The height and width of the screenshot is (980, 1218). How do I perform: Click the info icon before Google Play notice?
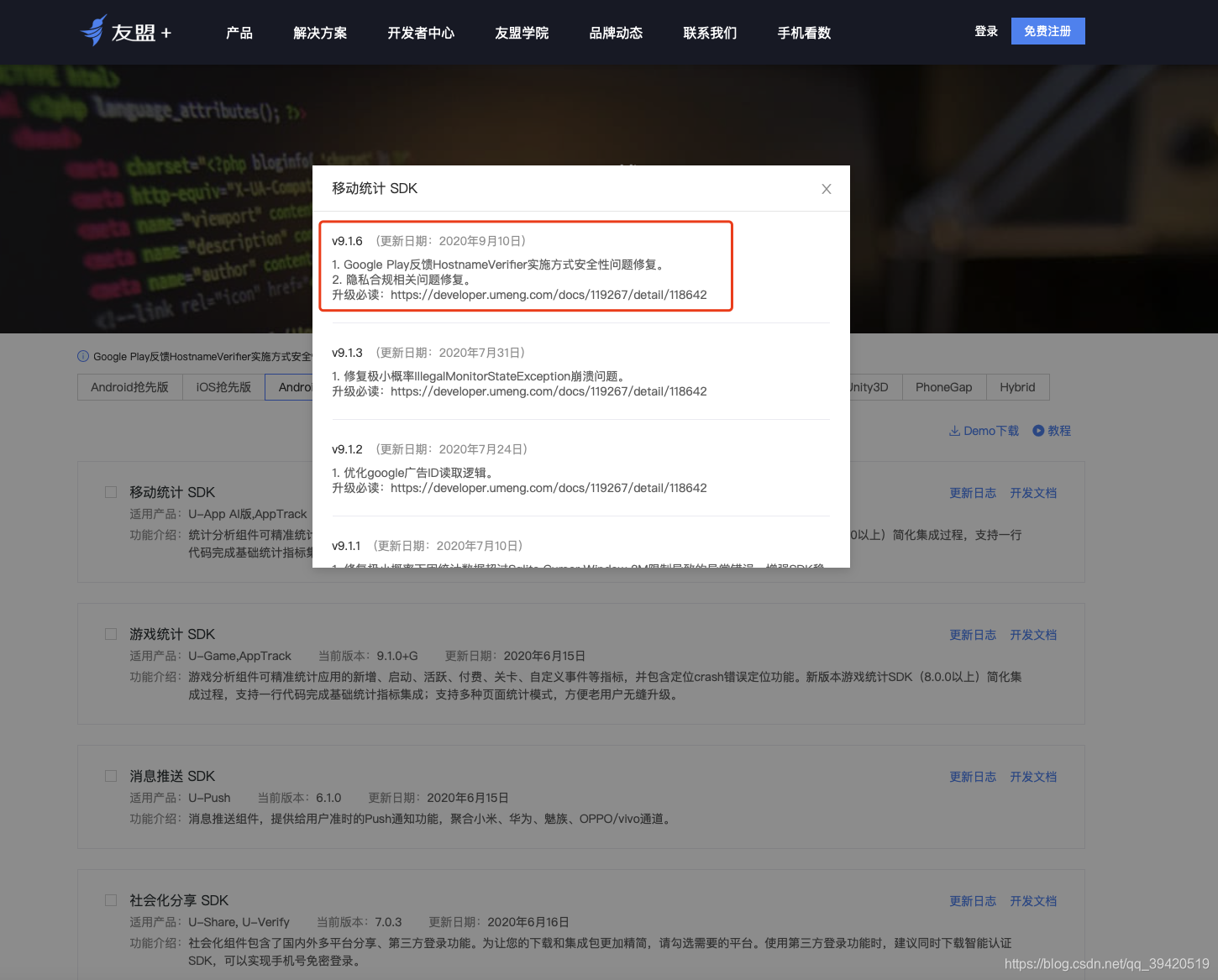point(83,356)
